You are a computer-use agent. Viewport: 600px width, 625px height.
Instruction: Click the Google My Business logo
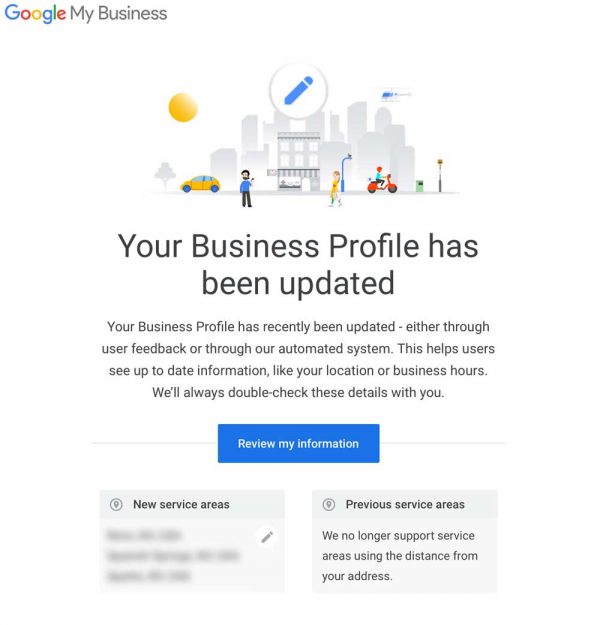click(86, 14)
